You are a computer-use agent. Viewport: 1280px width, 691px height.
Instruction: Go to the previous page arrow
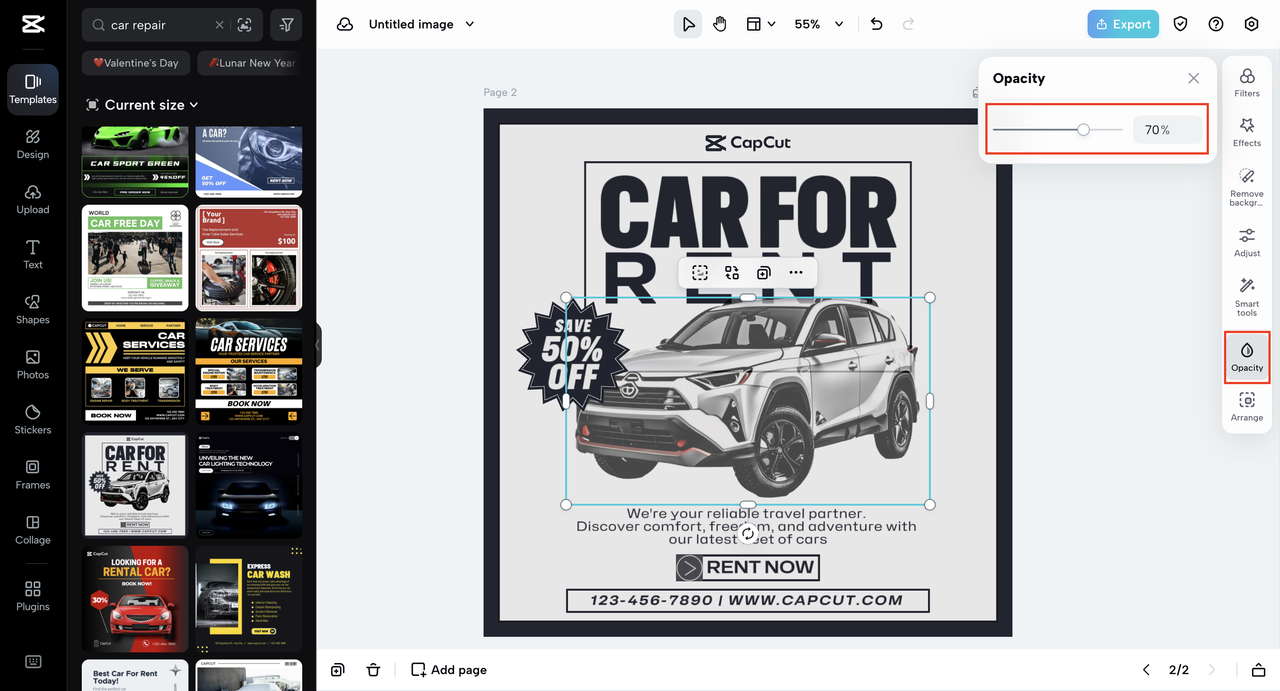(x=1147, y=670)
